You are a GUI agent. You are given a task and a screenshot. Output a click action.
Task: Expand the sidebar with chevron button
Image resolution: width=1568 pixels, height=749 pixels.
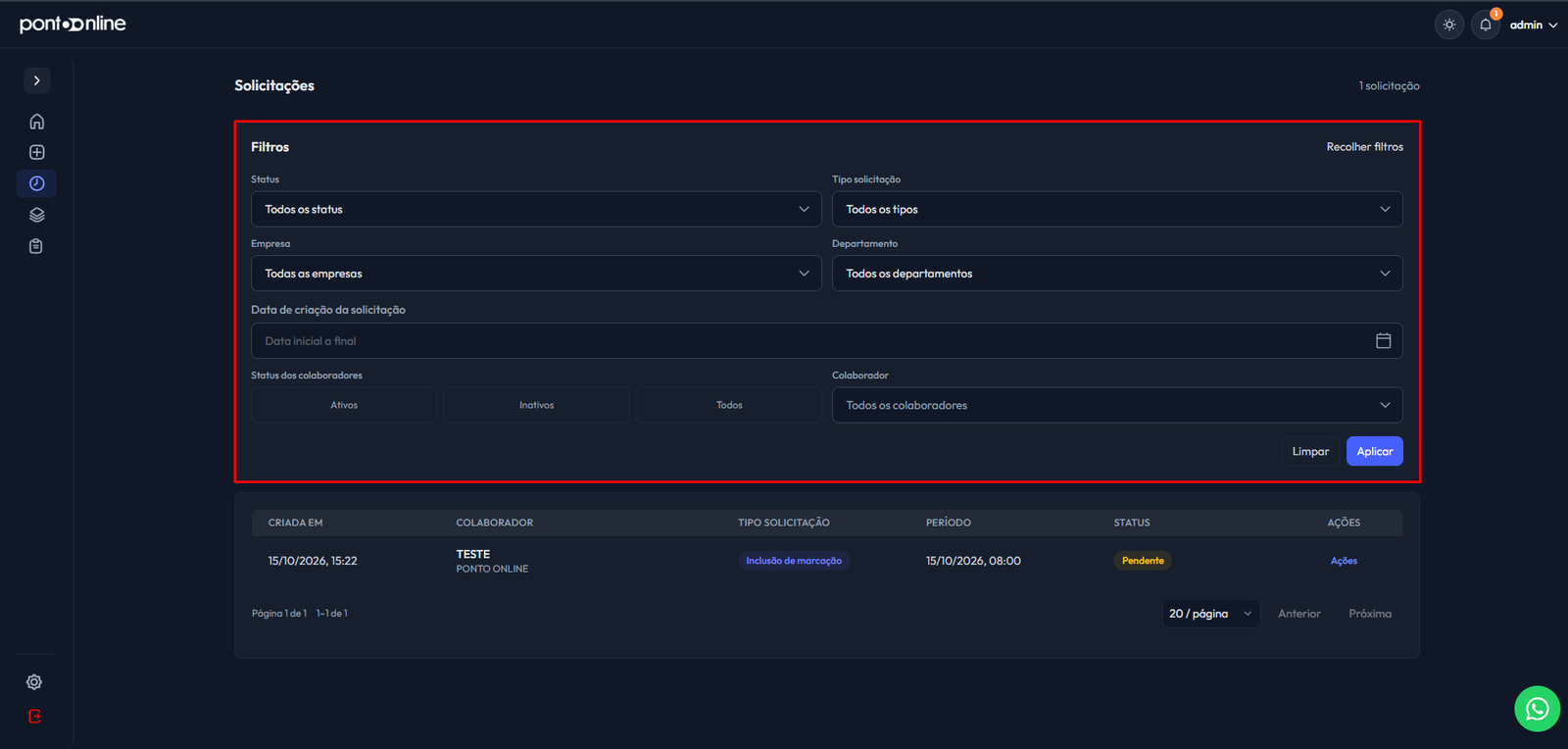(36, 80)
